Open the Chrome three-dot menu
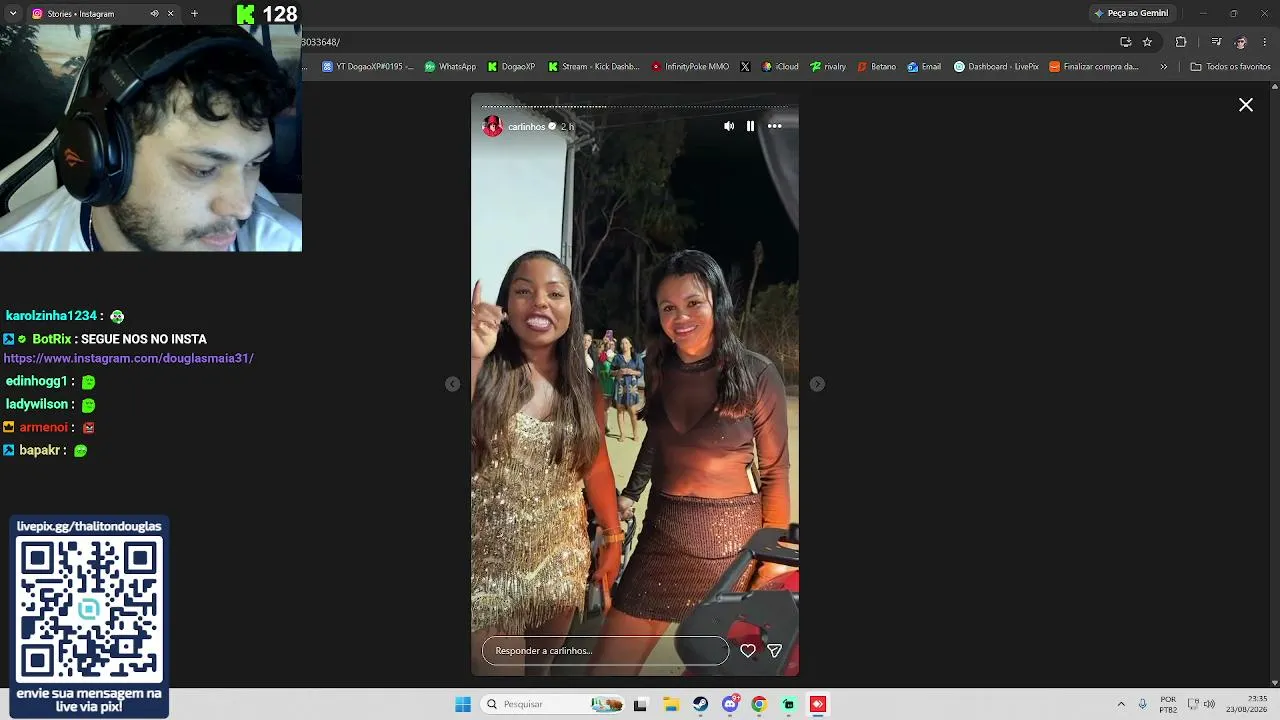Image resolution: width=1280 pixels, height=720 pixels. pos(1265,42)
